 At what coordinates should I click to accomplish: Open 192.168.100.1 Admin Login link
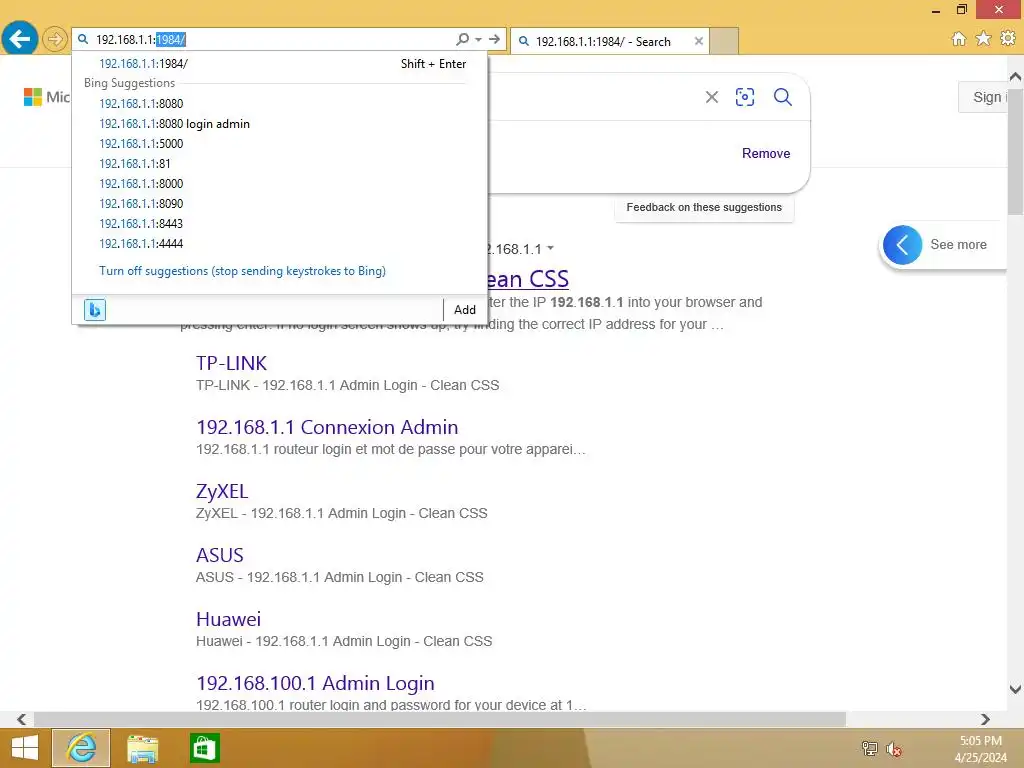point(315,682)
